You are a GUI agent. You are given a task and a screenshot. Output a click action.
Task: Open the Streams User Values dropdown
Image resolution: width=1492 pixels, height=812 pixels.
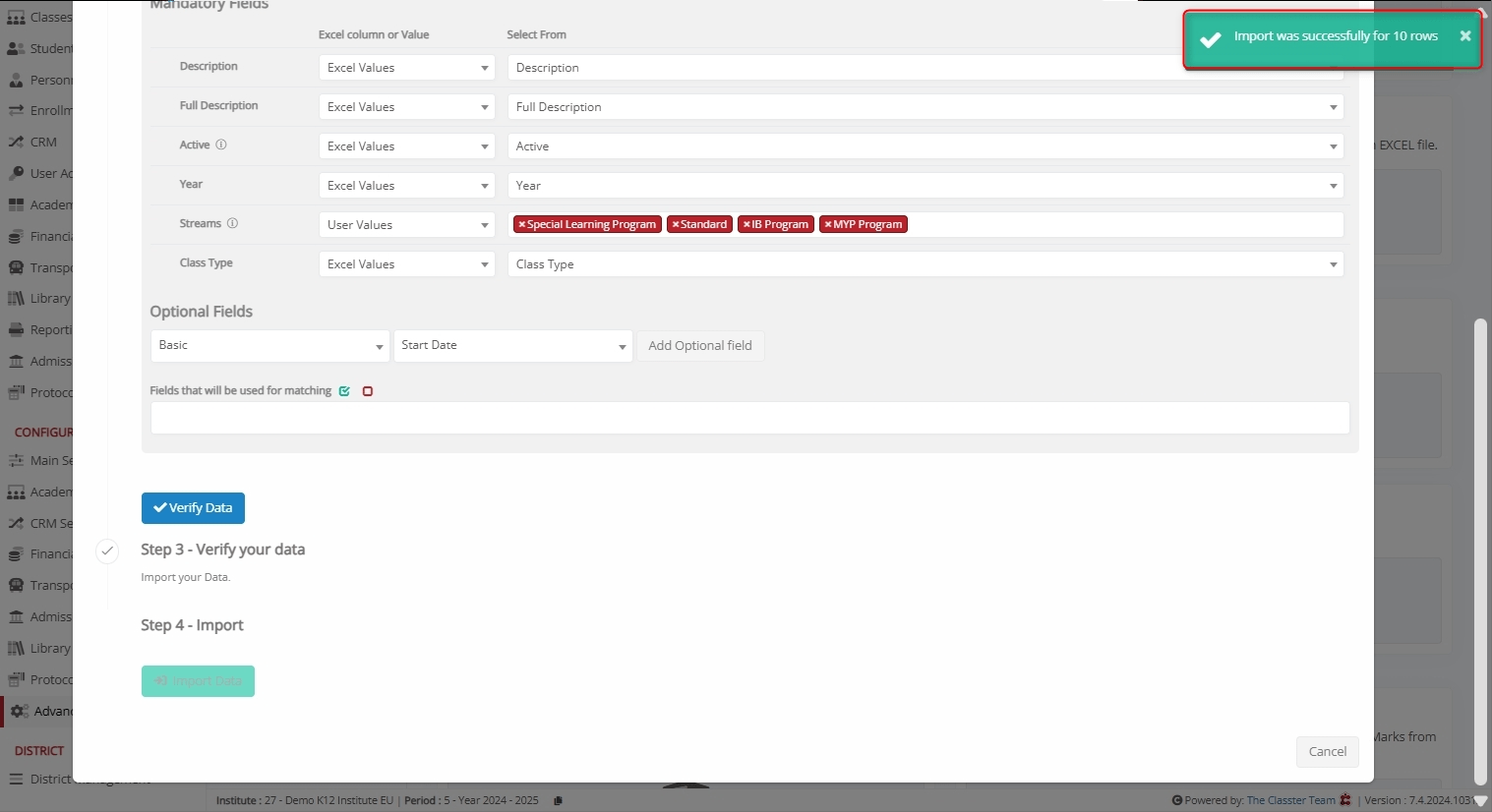406,225
